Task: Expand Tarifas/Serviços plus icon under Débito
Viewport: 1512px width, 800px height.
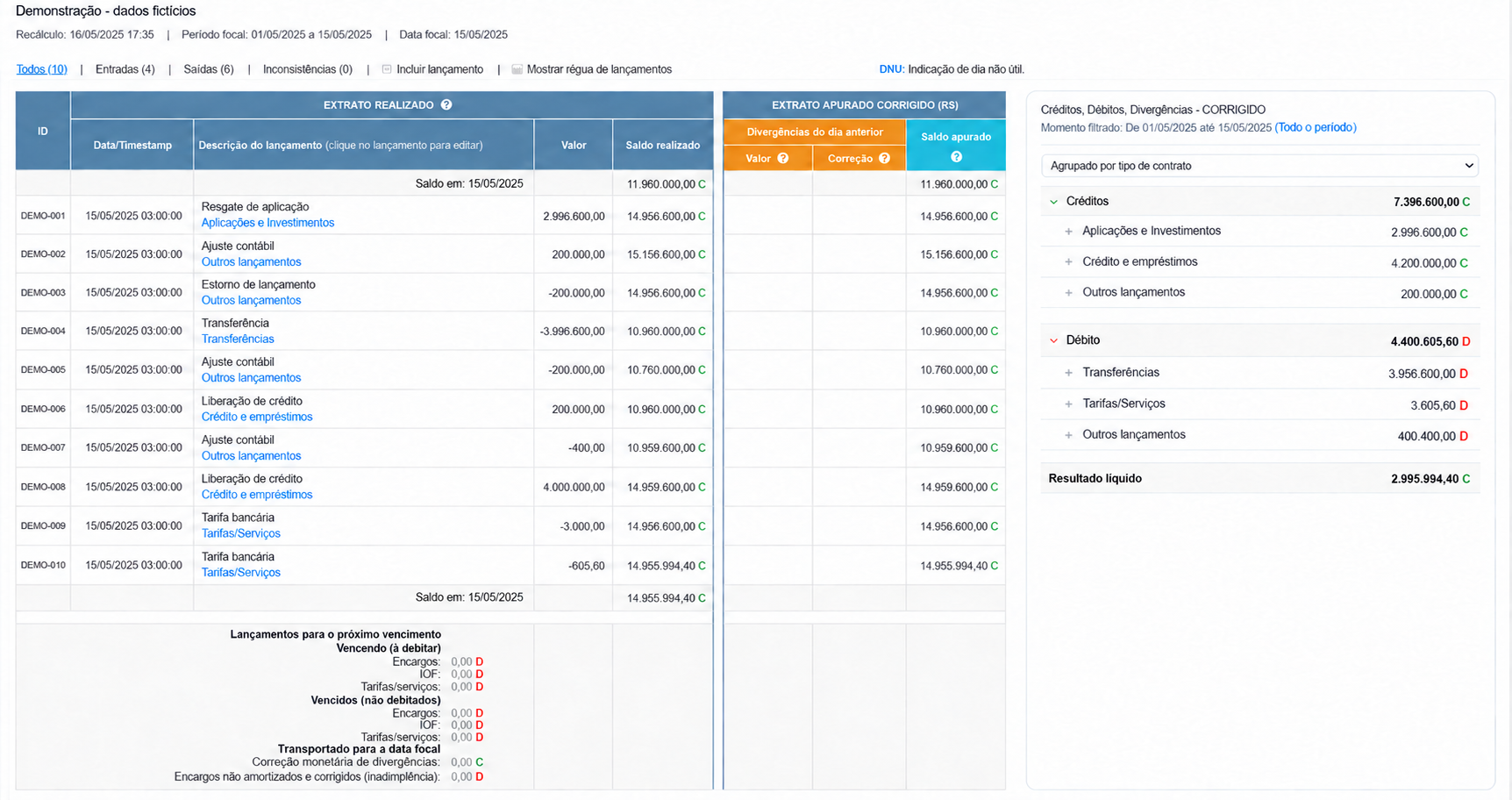Action: [x=1068, y=404]
